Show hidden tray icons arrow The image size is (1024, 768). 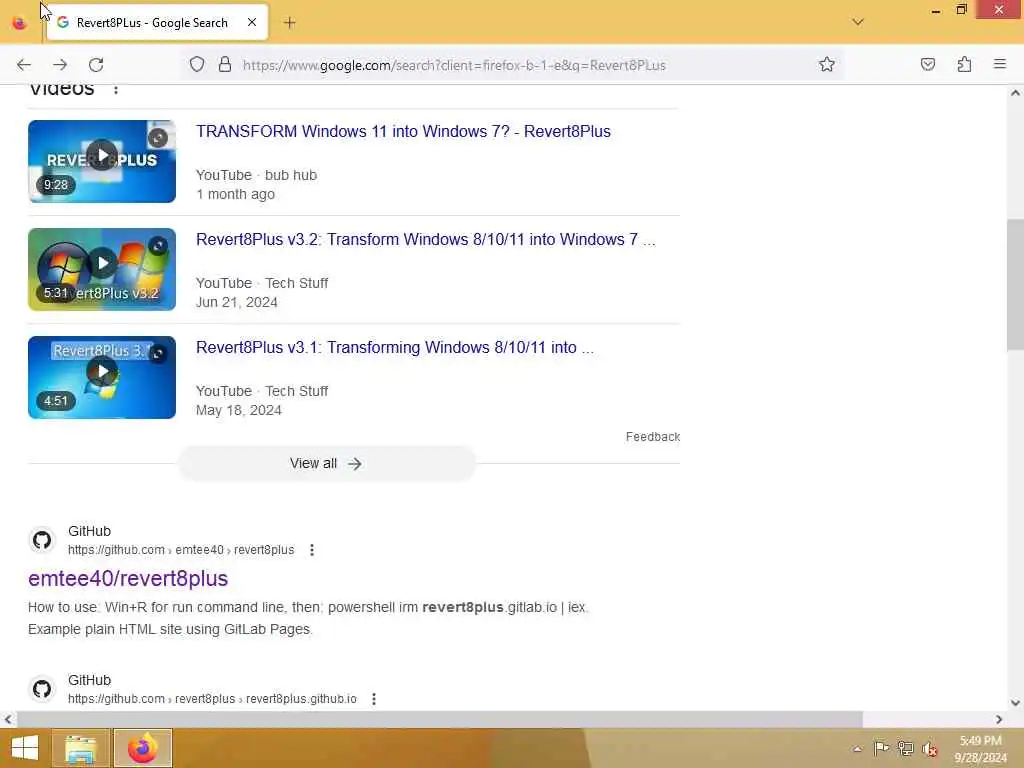857,749
